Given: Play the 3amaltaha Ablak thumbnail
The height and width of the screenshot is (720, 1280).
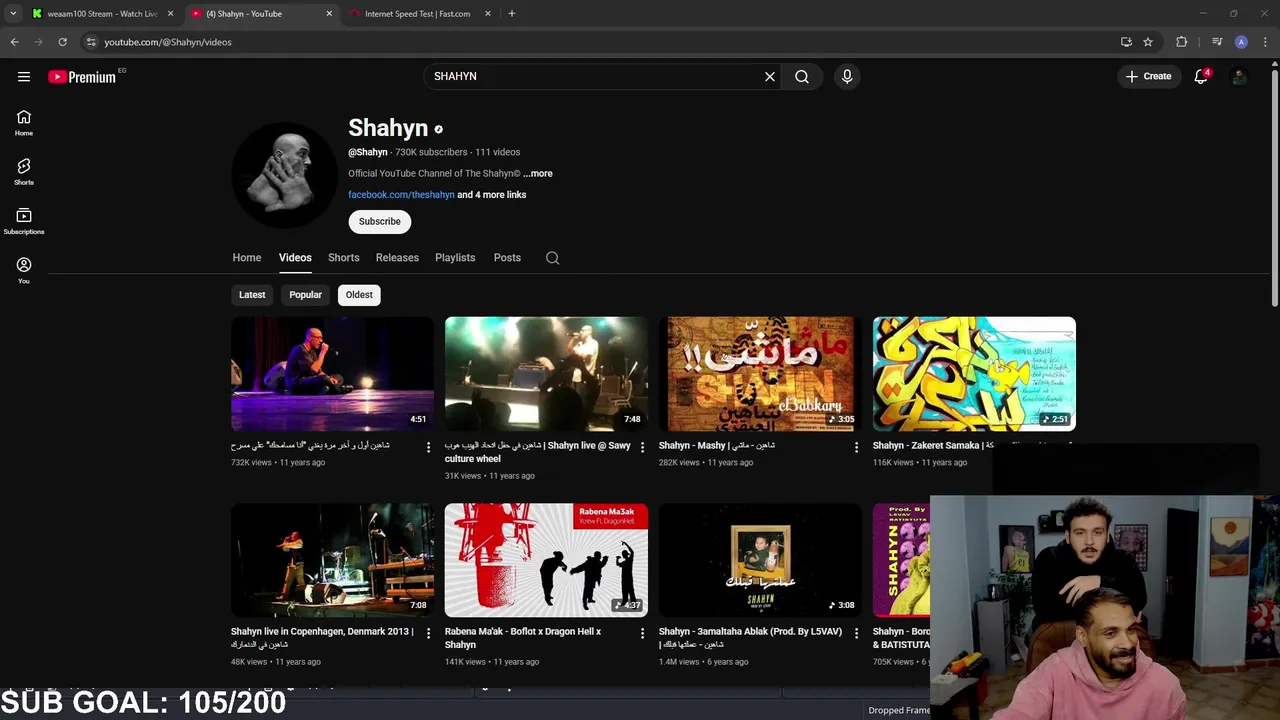Looking at the screenshot, I should 760,560.
